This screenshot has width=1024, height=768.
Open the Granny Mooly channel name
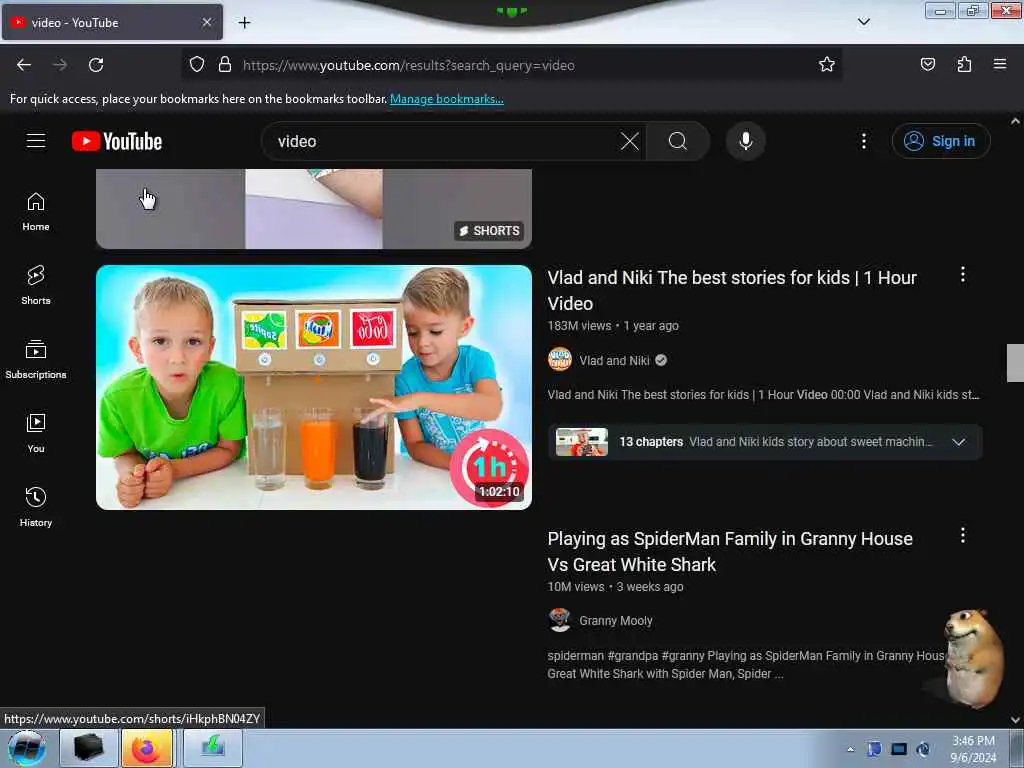[x=616, y=620]
